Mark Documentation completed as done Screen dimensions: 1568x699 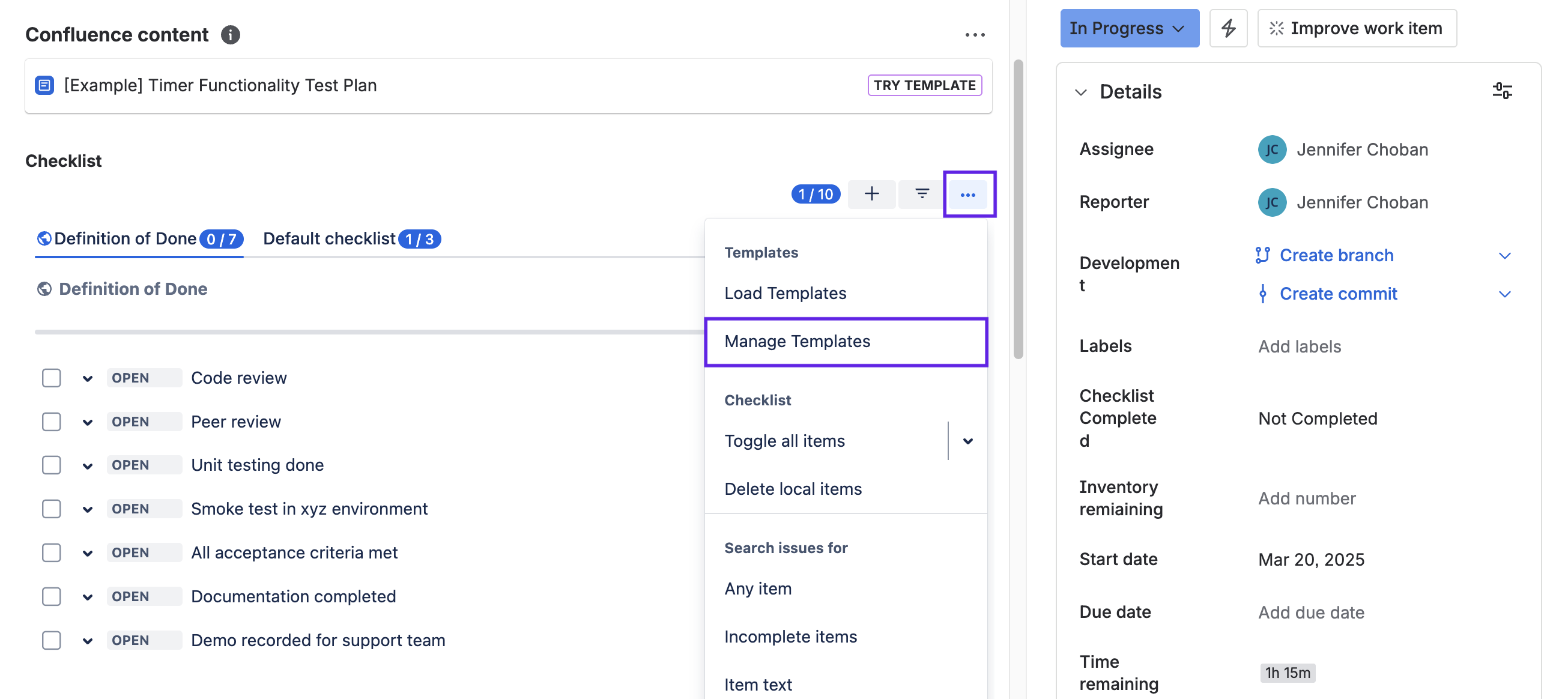(51, 597)
